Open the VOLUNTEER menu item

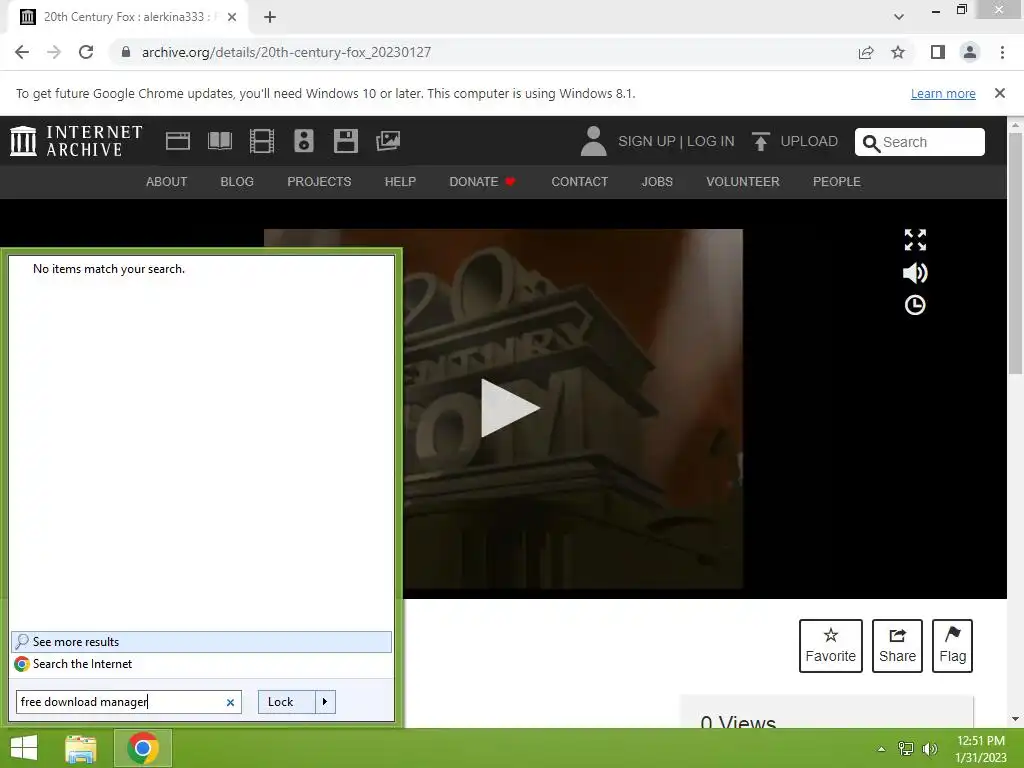[x=743, y=182]
